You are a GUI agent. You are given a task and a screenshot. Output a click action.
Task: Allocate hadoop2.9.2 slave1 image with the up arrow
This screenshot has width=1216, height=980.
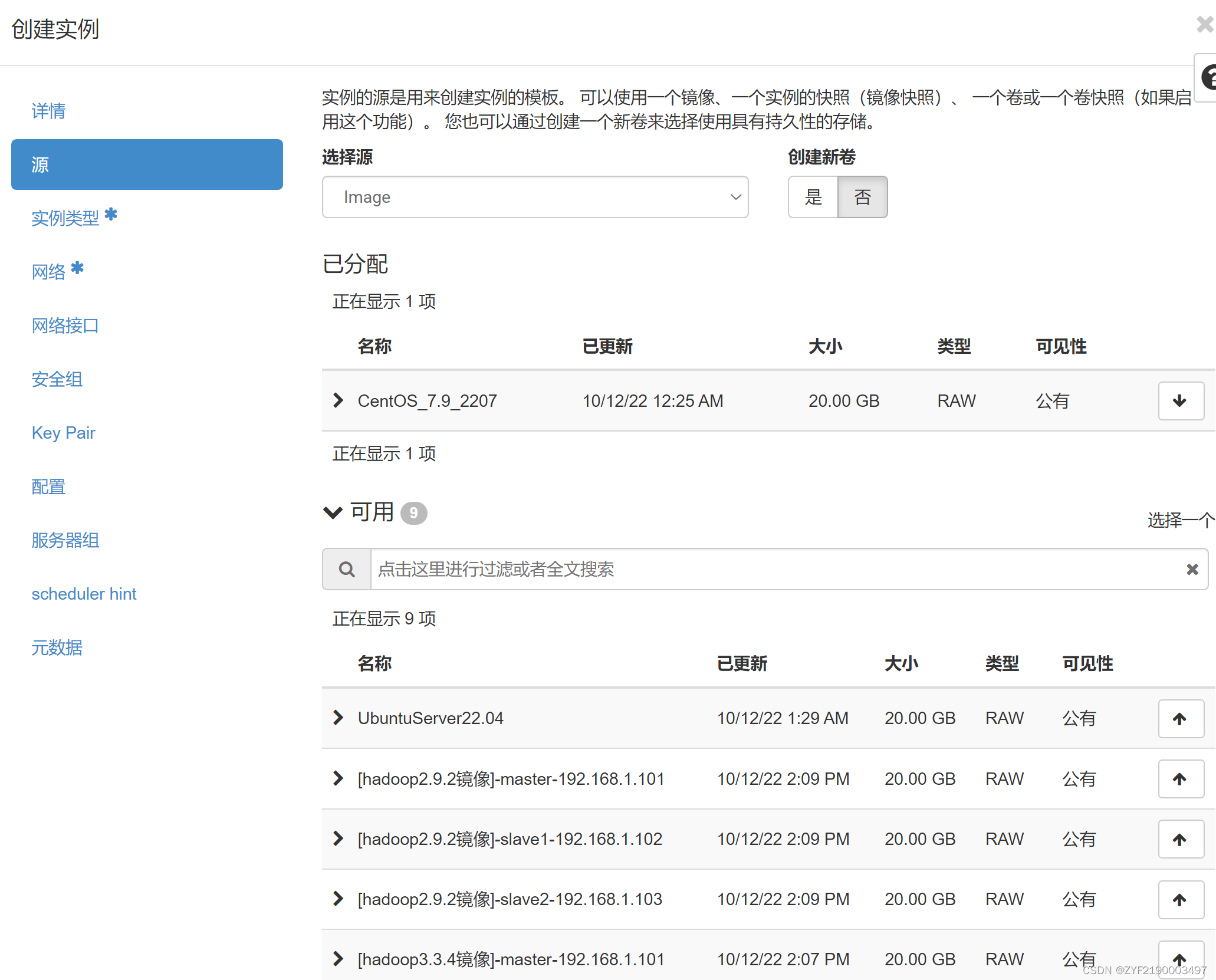coord(1180,839)
